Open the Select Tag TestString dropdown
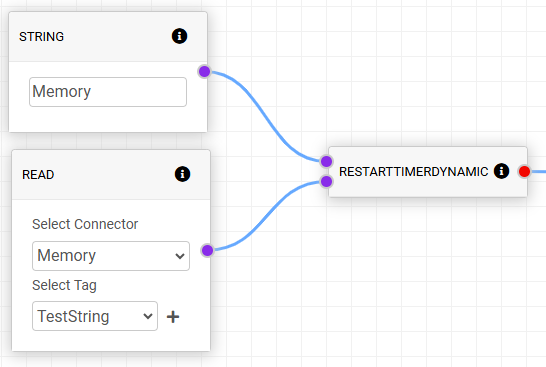The width and height of the screenshot is (546, 367). click(95, 316)
